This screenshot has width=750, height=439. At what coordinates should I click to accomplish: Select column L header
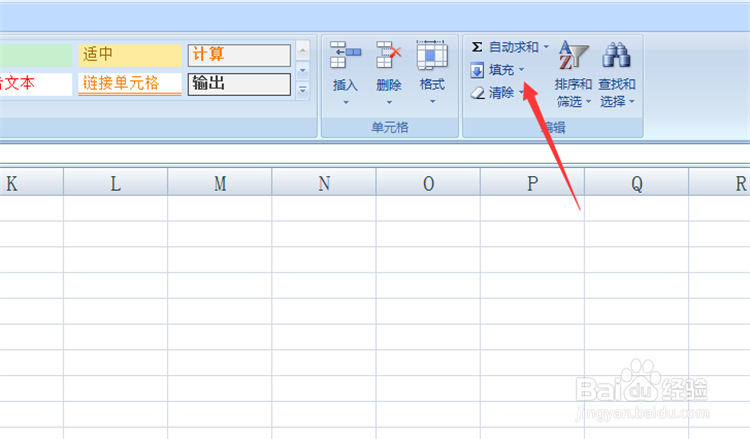tap(115, 182)
